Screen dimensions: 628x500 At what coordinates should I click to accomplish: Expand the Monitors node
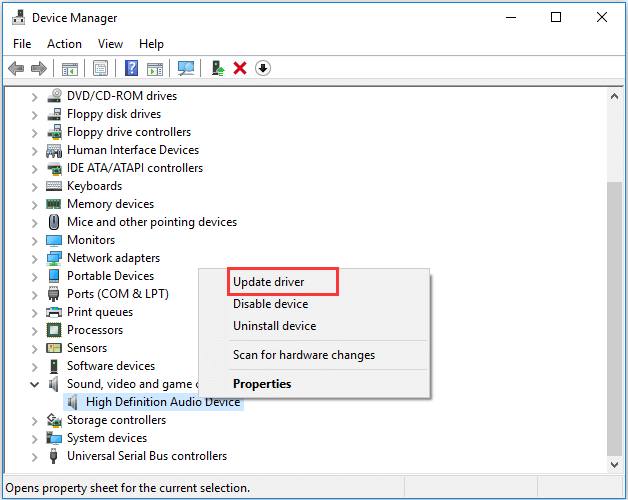(x=34, y=240)
